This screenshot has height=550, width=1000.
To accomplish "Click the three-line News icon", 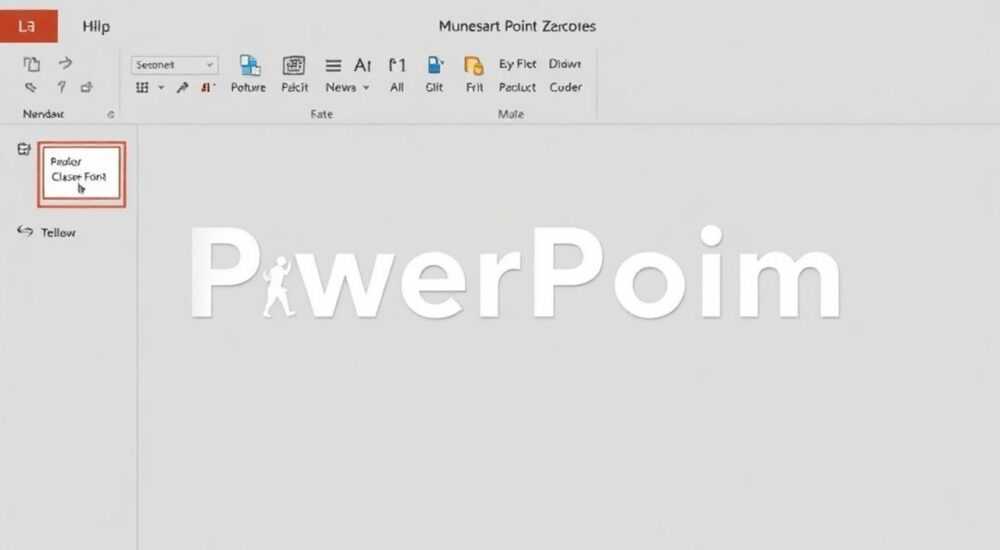I will tap(333, 65).
